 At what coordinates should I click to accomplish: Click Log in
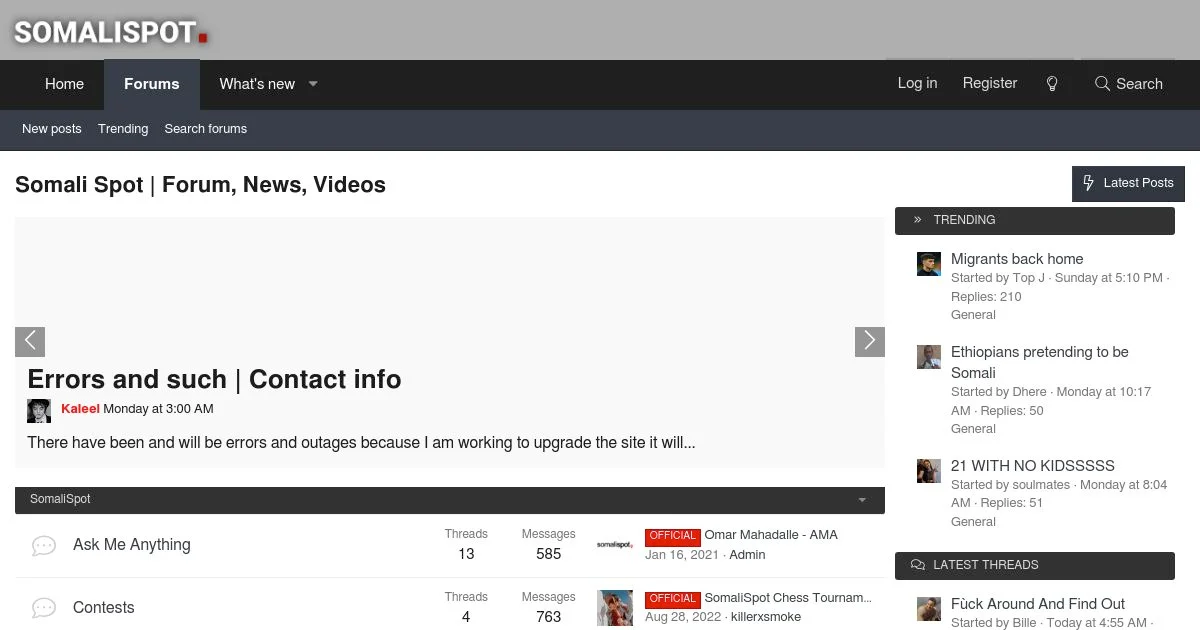(x=917, y=83)
